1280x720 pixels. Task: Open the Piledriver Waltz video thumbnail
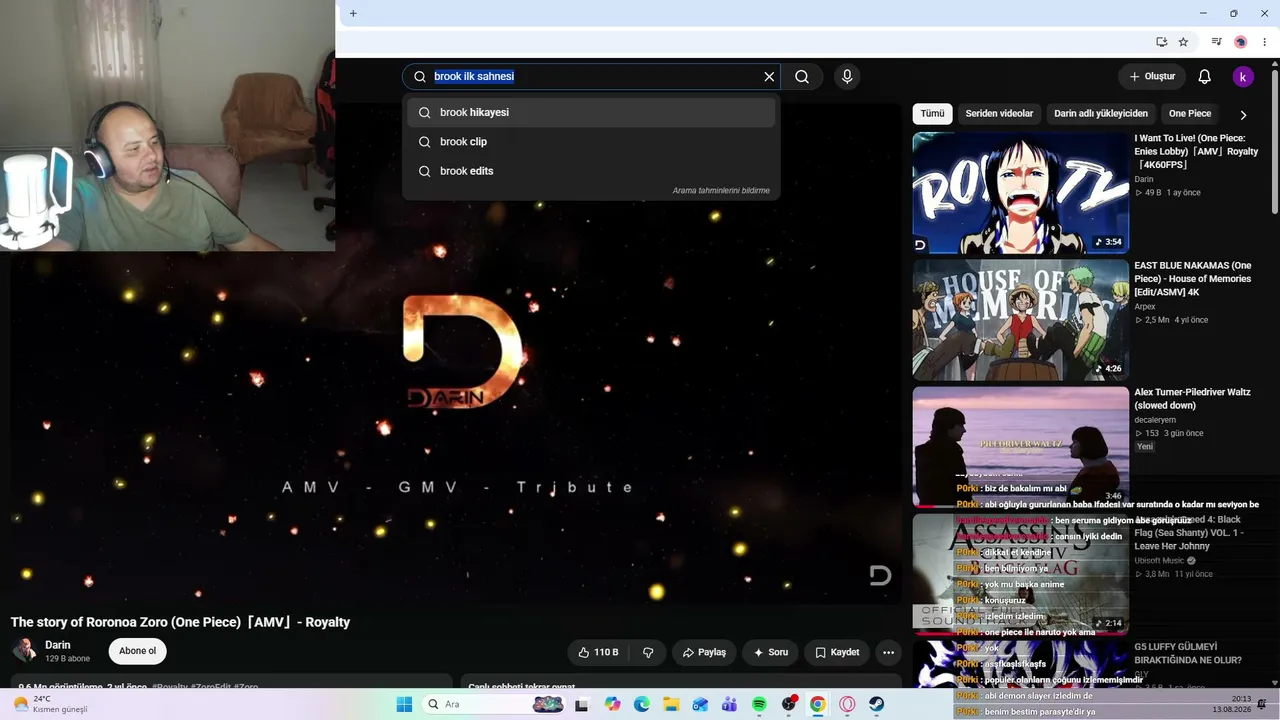(x=1020, y=446)
